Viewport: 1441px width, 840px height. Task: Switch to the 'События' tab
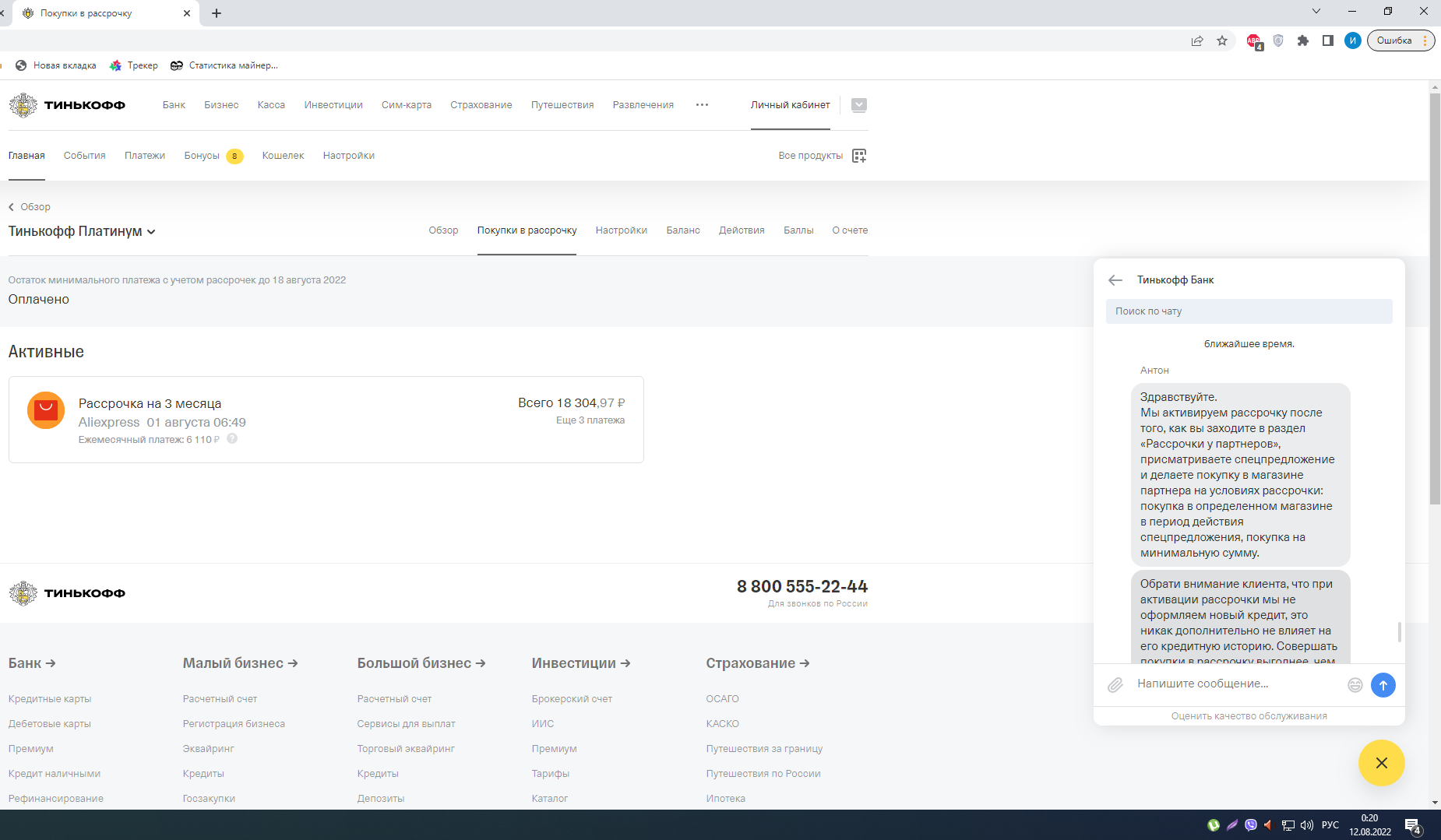pos(84,156)
